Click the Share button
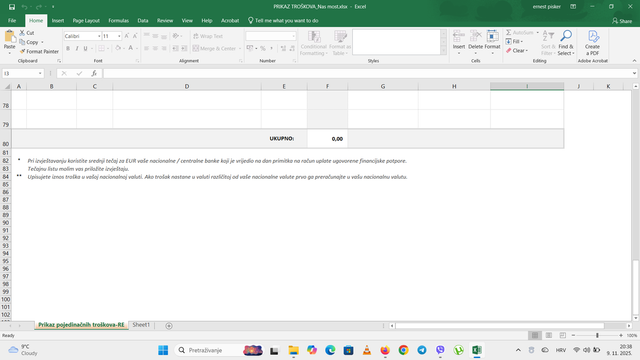 click(x=622, y=21)
